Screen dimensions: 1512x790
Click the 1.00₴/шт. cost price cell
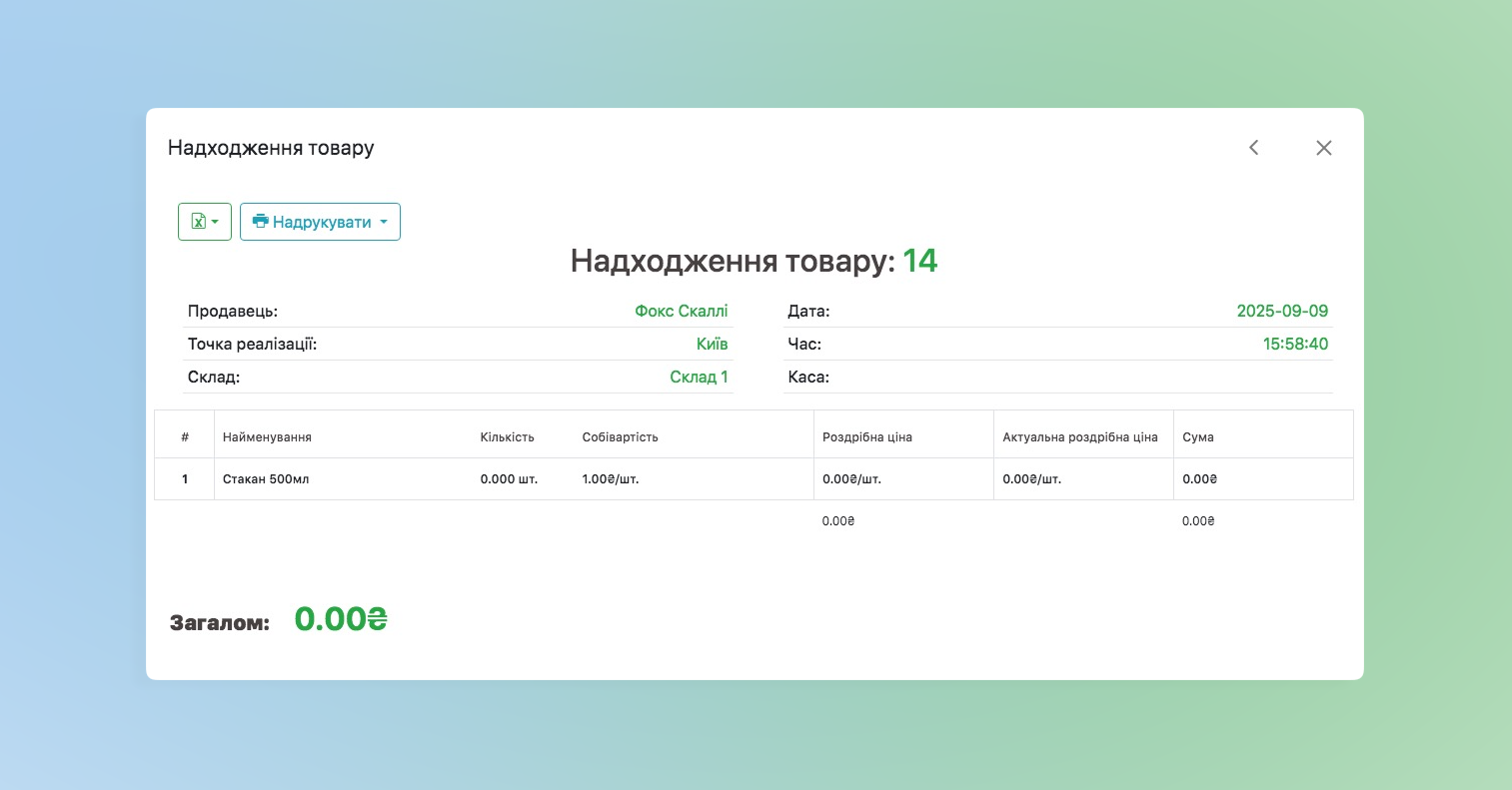[610, 479]
